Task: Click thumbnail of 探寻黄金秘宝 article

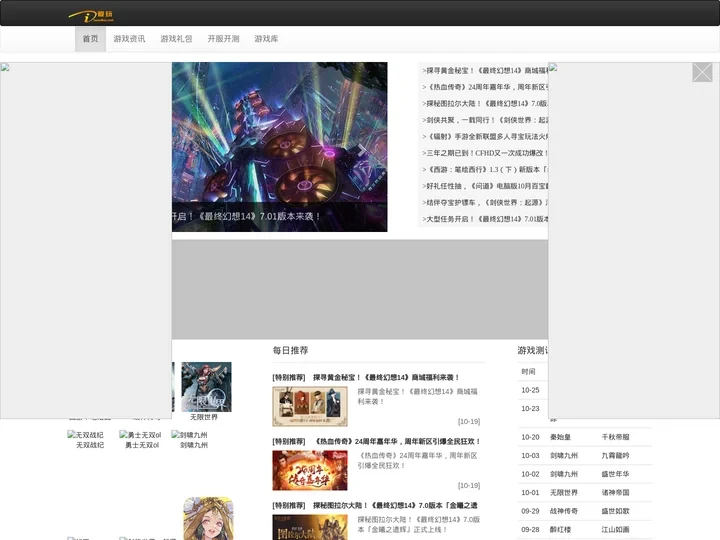Action: [310, 406]
